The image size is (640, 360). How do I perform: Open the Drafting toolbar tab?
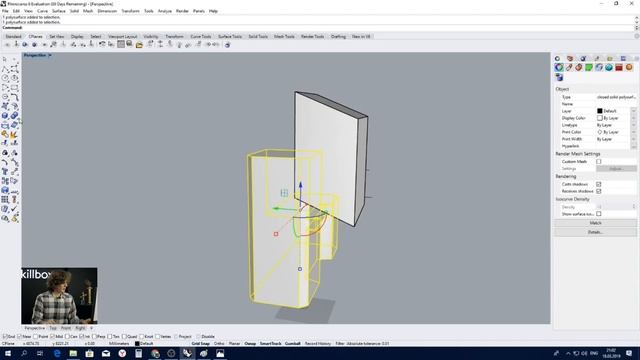click(x=338, y=36)
